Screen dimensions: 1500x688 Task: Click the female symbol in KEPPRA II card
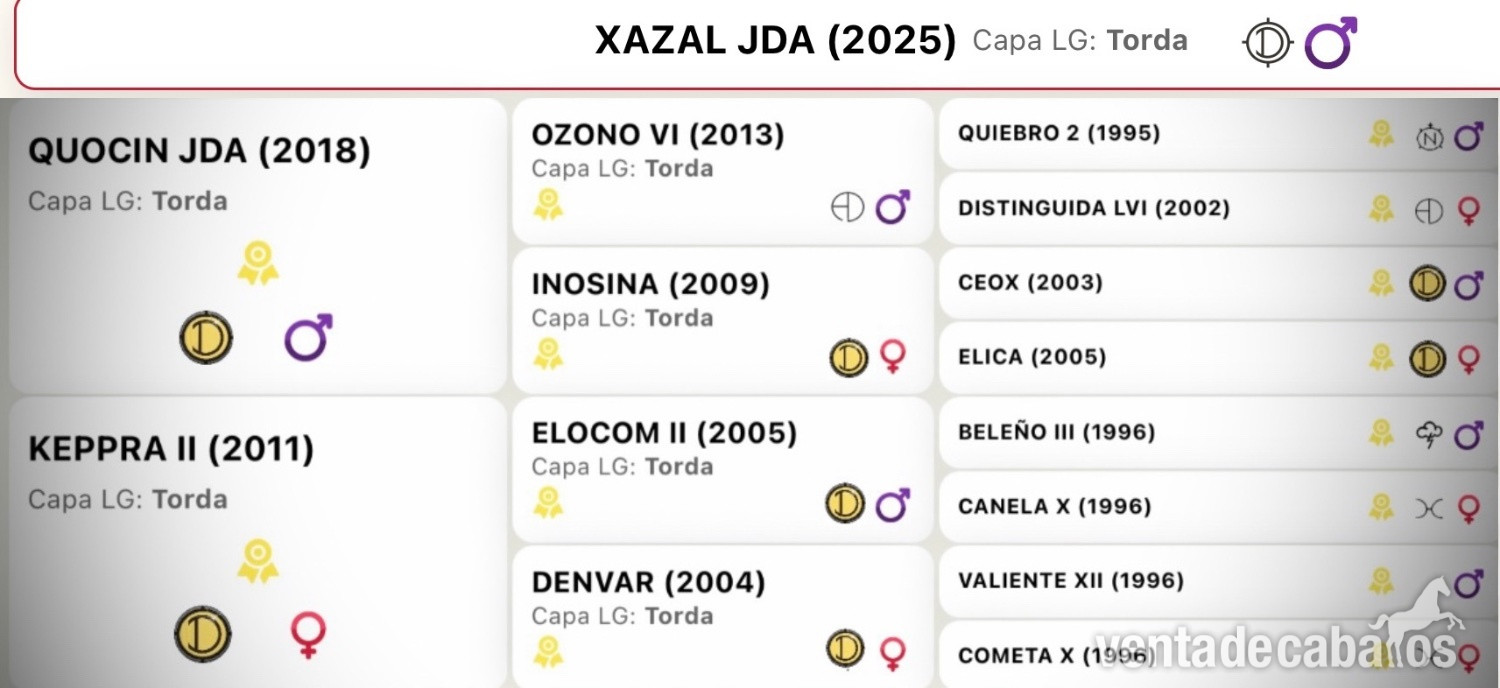point(308,635)
